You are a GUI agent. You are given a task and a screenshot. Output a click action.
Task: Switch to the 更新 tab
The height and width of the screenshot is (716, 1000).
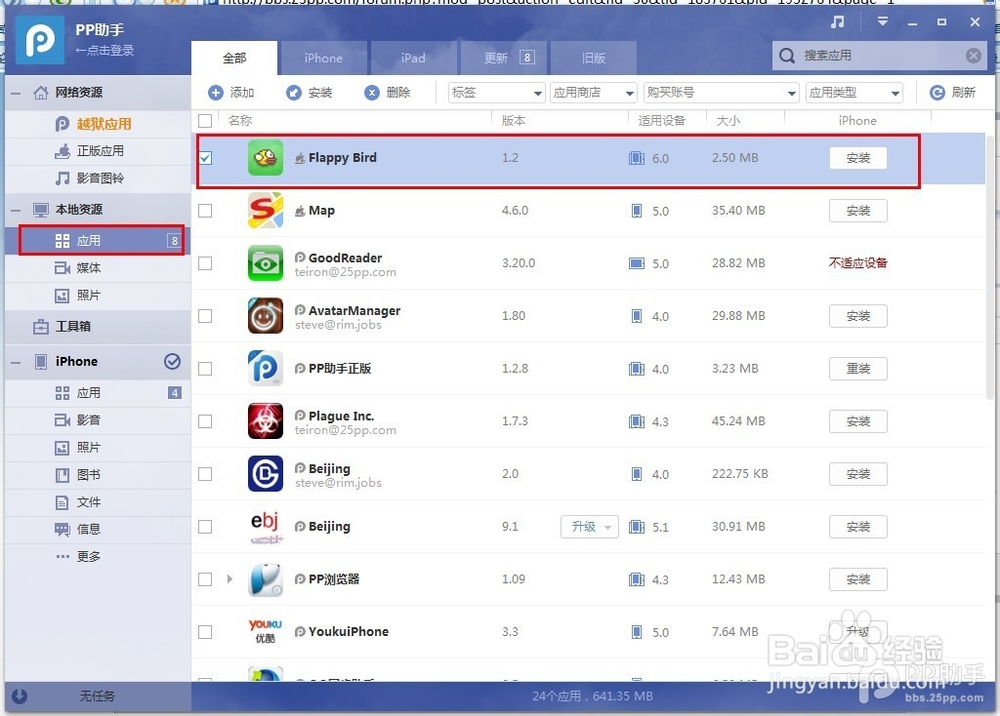pyautogui.click(x=503, y=58)
